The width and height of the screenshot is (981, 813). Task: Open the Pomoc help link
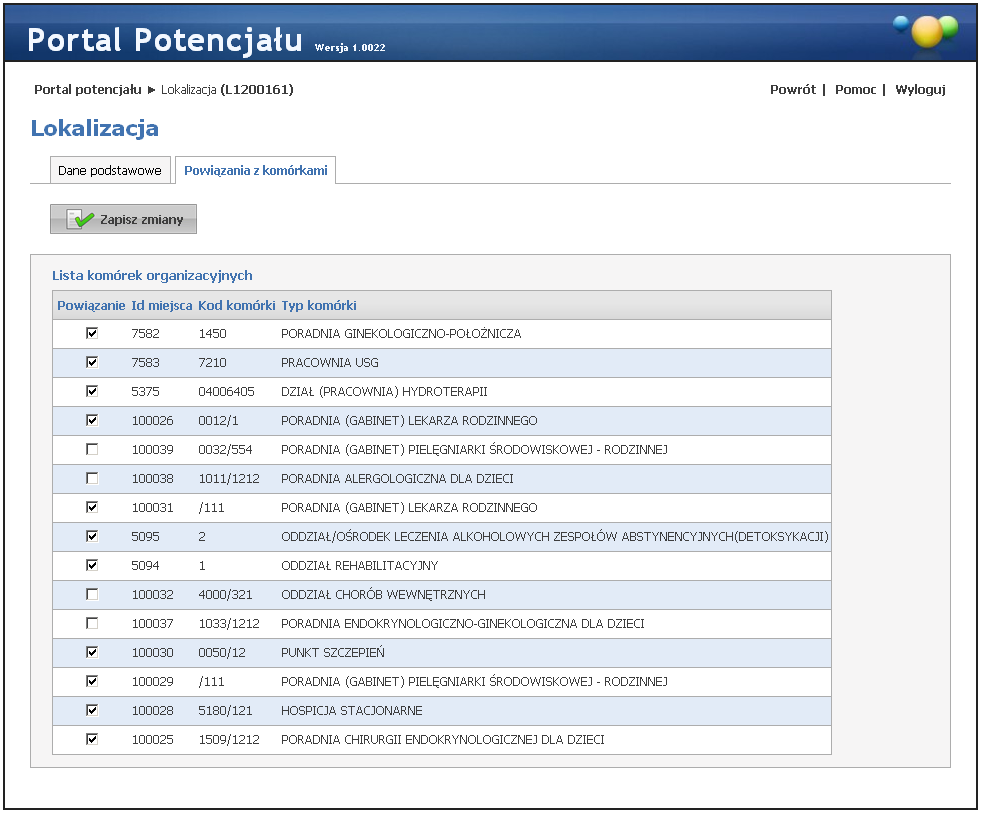pos(855,89)
